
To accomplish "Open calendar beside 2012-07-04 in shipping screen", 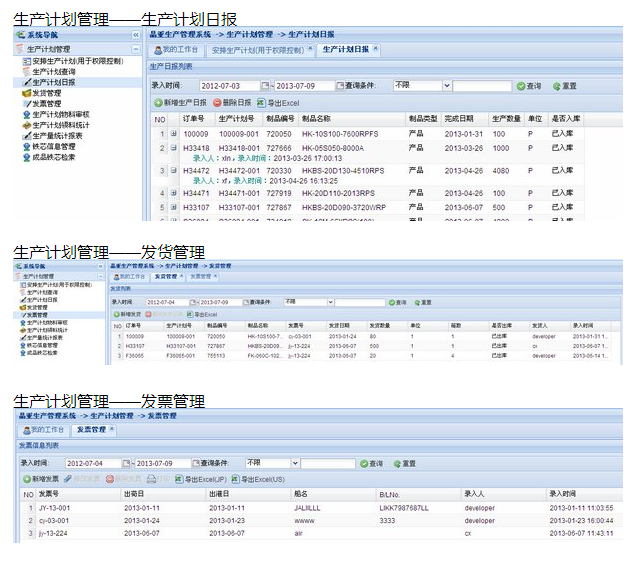I will coord(193,303).
